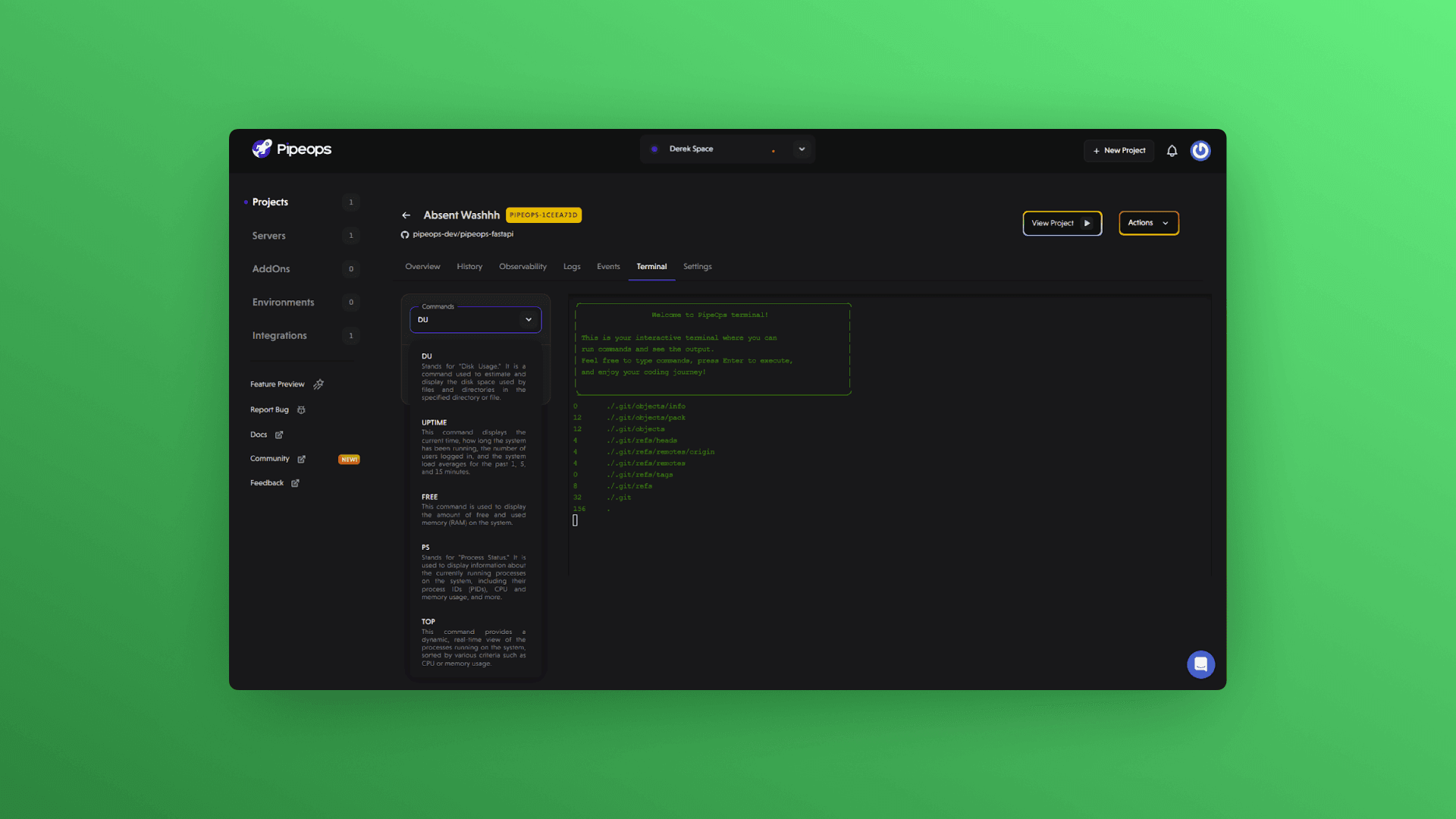Switch to the History tab
1456x819 pixels.
pos(469,267)
